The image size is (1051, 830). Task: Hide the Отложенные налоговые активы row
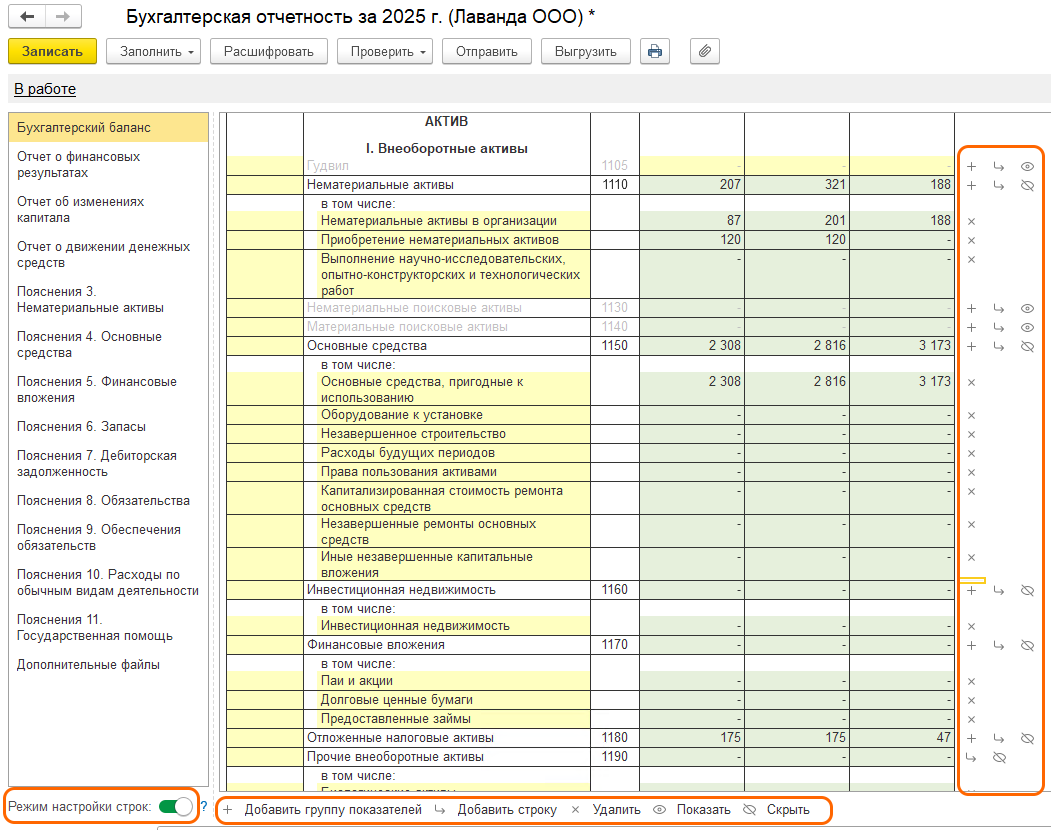(x=1026, y=738)
